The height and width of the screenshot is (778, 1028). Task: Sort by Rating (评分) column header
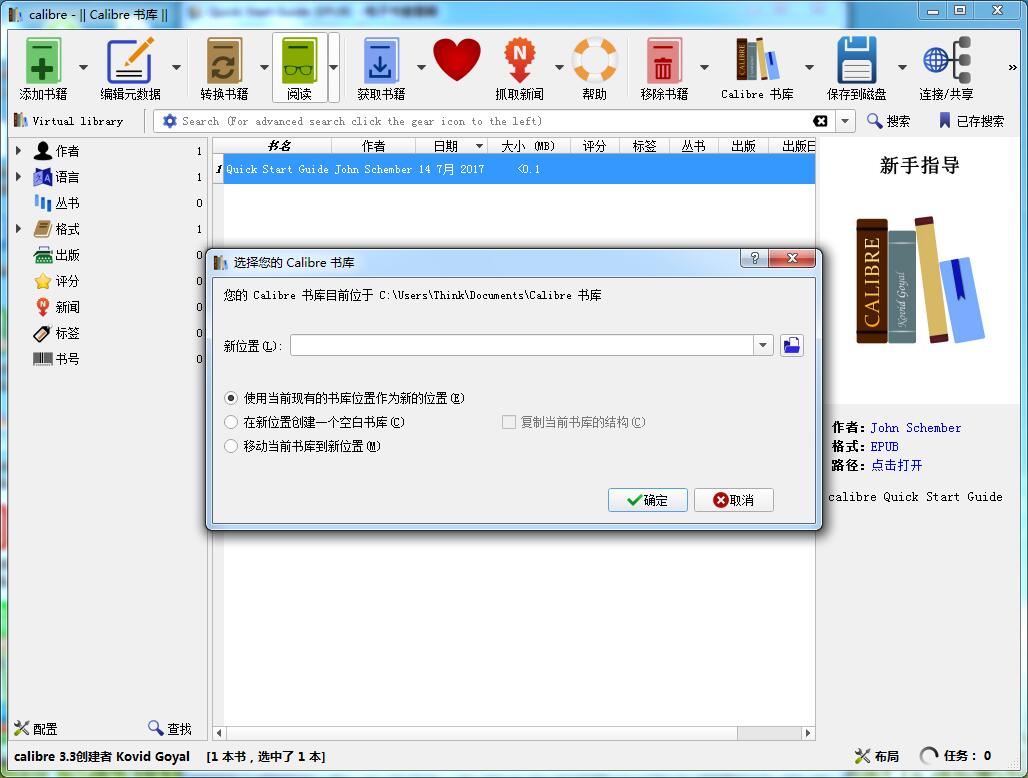595,146
